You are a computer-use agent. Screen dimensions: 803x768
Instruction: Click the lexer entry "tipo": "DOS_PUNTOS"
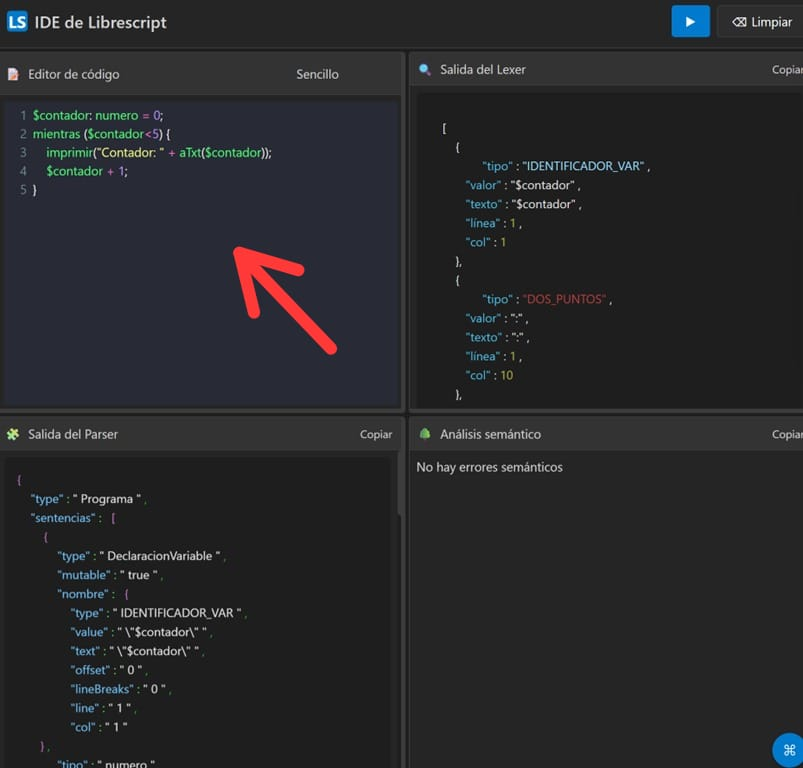(x=547, y=299)
